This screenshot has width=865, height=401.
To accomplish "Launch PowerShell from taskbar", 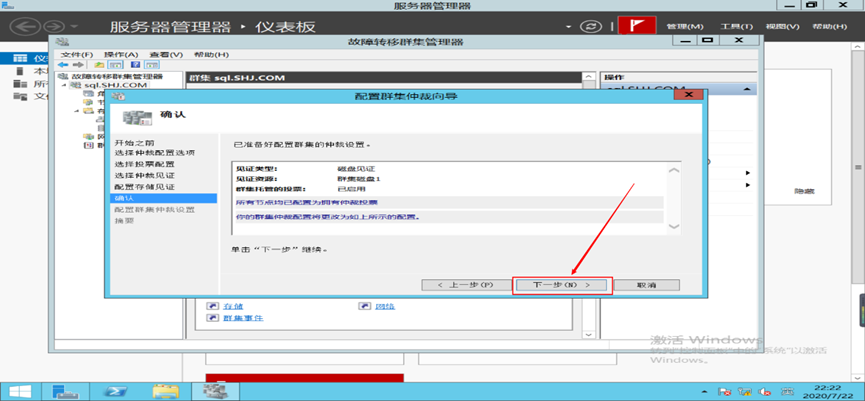I will (116, 391).
